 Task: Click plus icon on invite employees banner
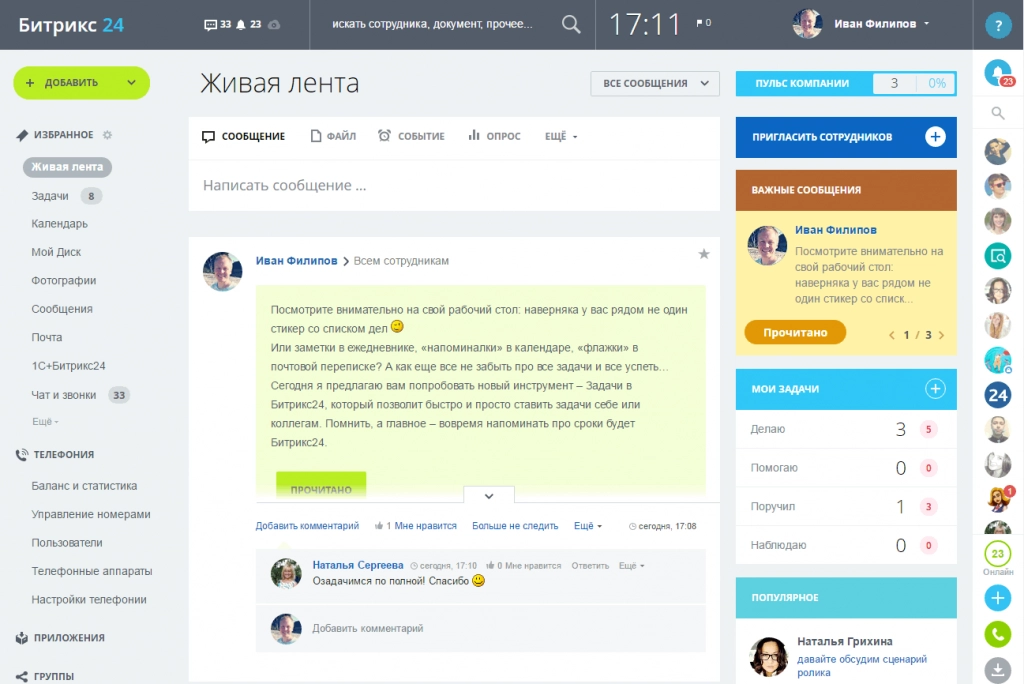pyautogui.click(x=935, y=137)
